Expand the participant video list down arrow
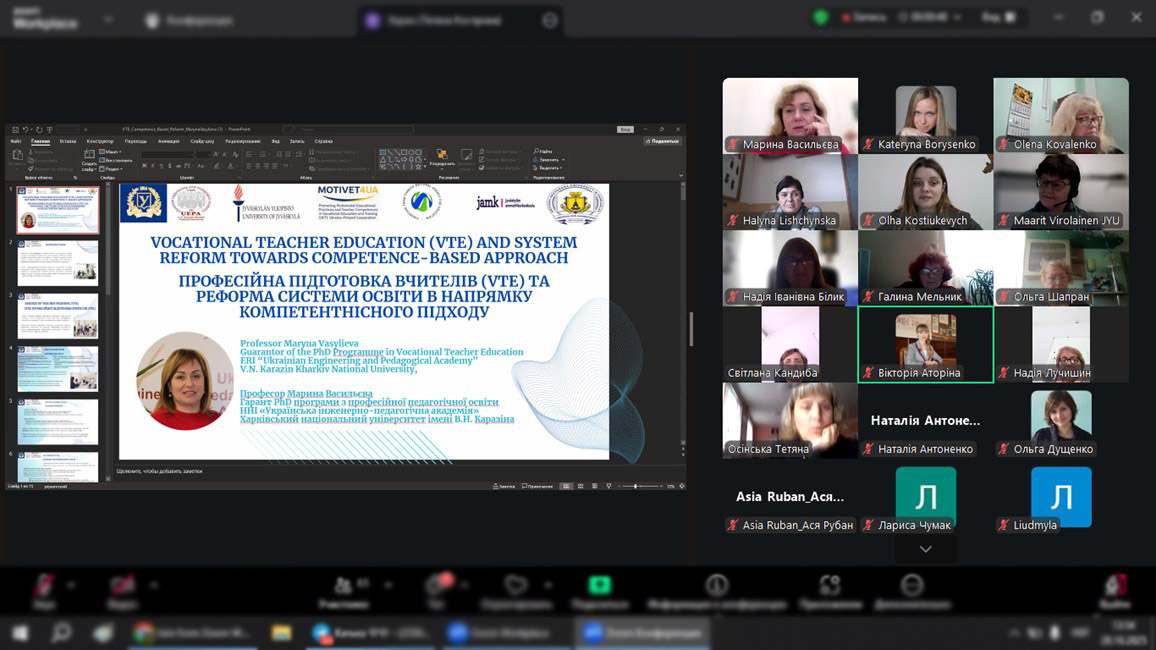Screen dimensions: 1156x650 925,549
